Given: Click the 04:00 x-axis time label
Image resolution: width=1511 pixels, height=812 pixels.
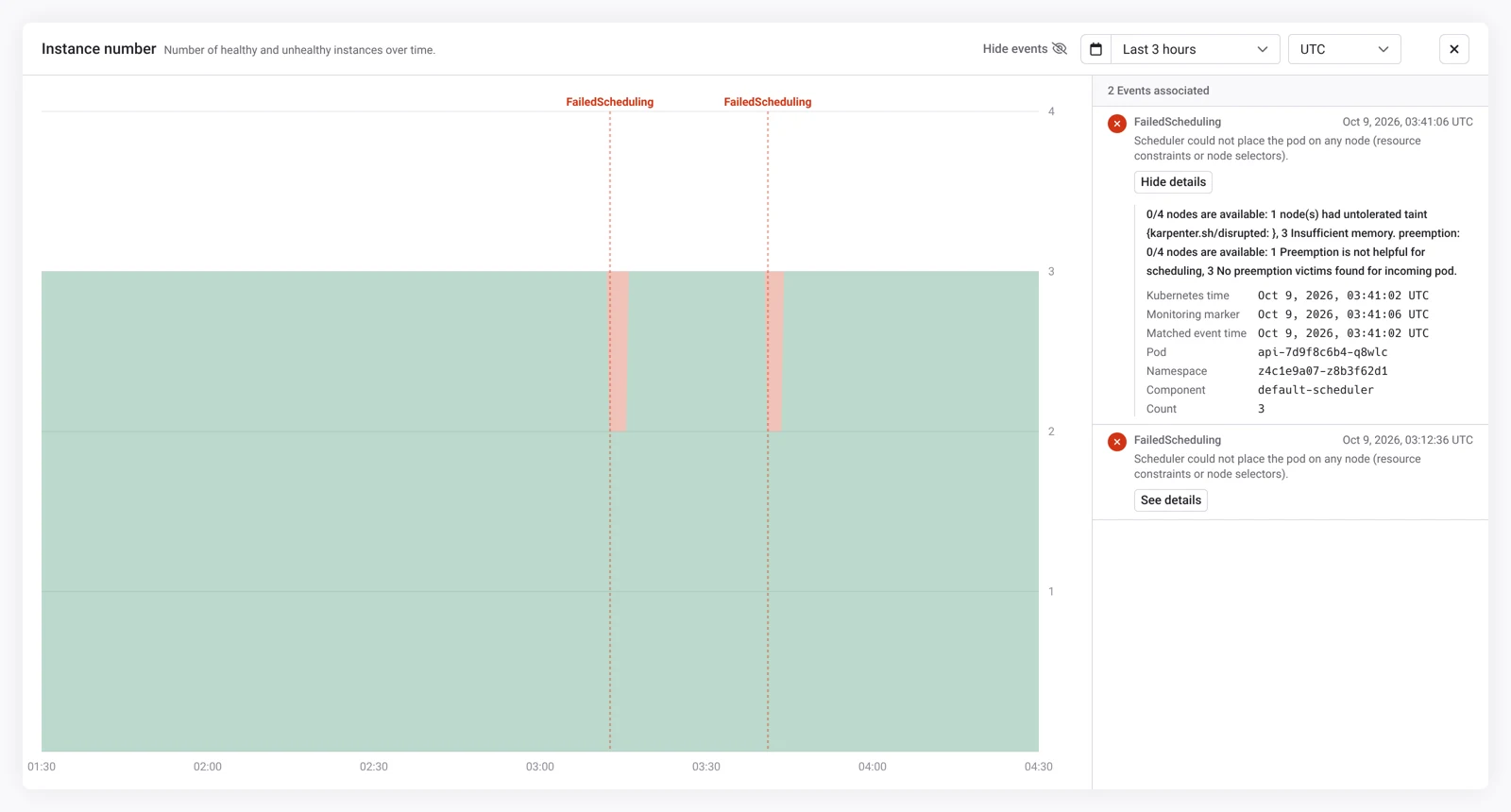Looking at the screenshot, I should tap(873, 767).
